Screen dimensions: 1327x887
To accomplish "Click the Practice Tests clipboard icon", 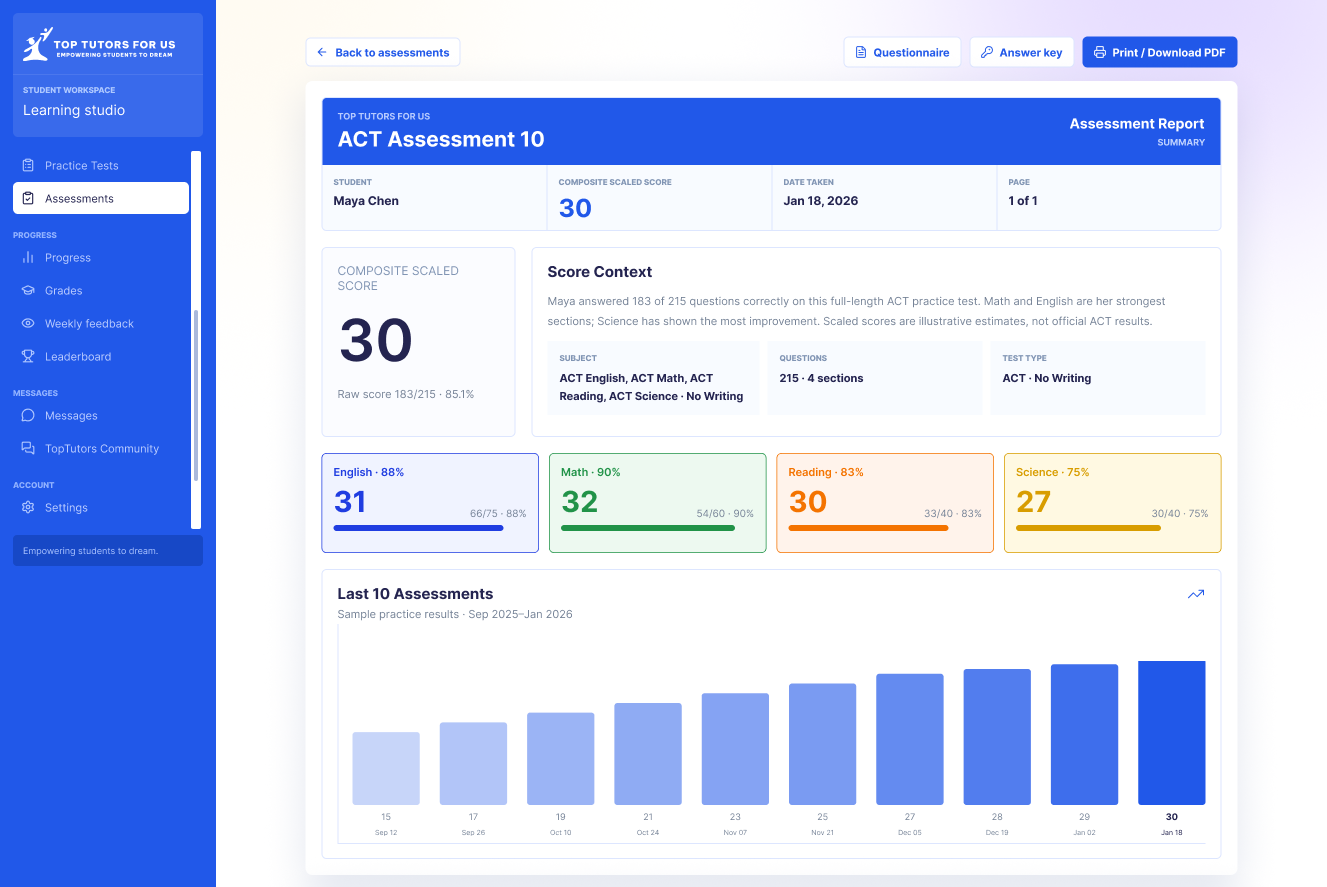I will tap(28, 165).
